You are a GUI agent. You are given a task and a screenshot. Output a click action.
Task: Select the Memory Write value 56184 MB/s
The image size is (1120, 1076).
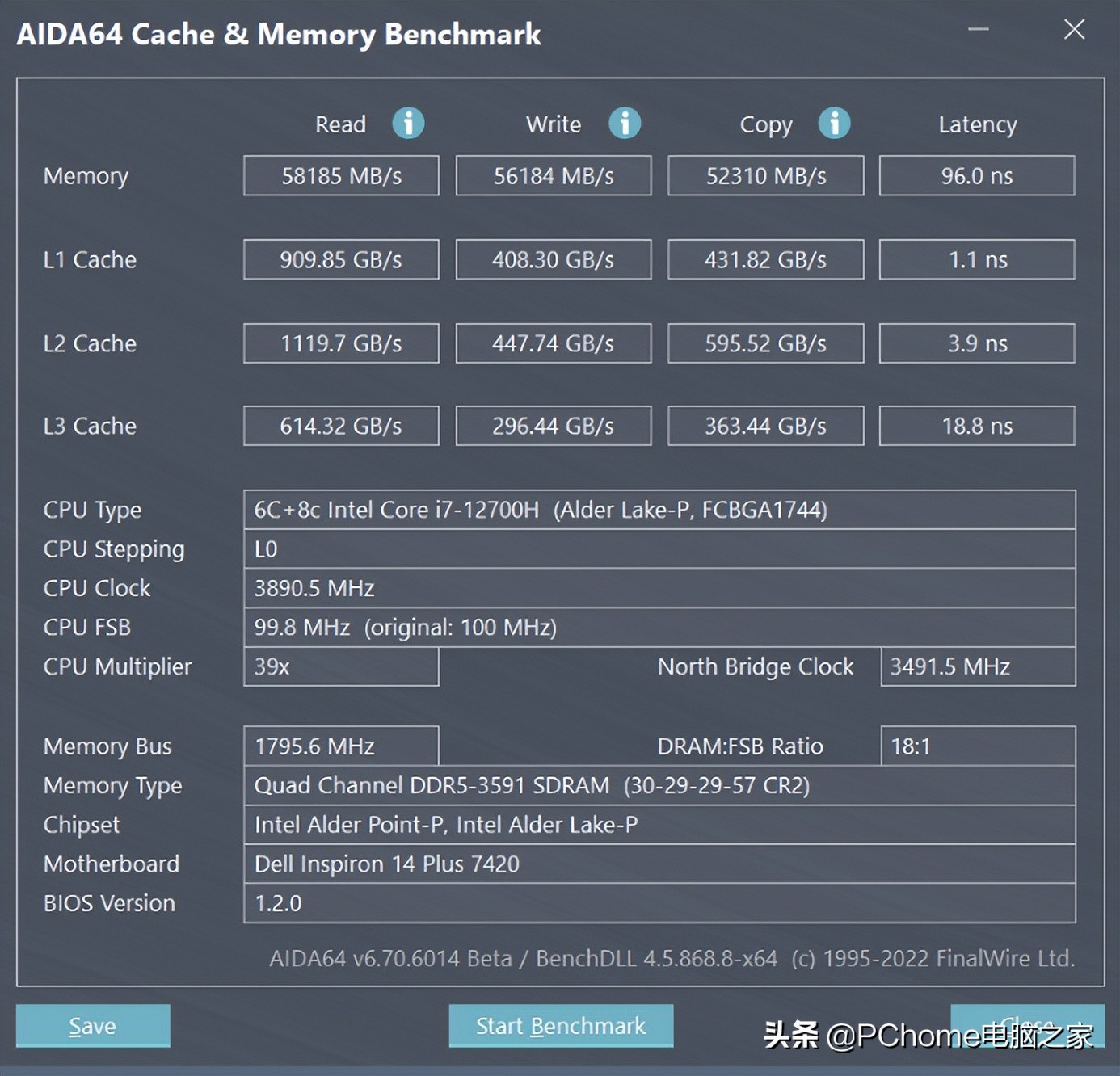click(x=554, y=176)
